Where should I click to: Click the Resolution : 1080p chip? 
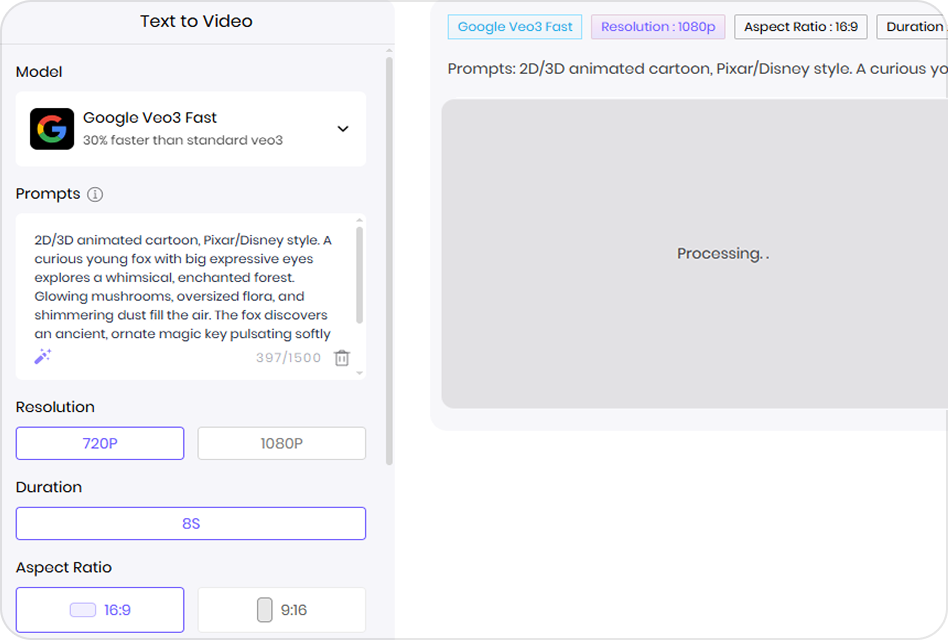[657, 27]
